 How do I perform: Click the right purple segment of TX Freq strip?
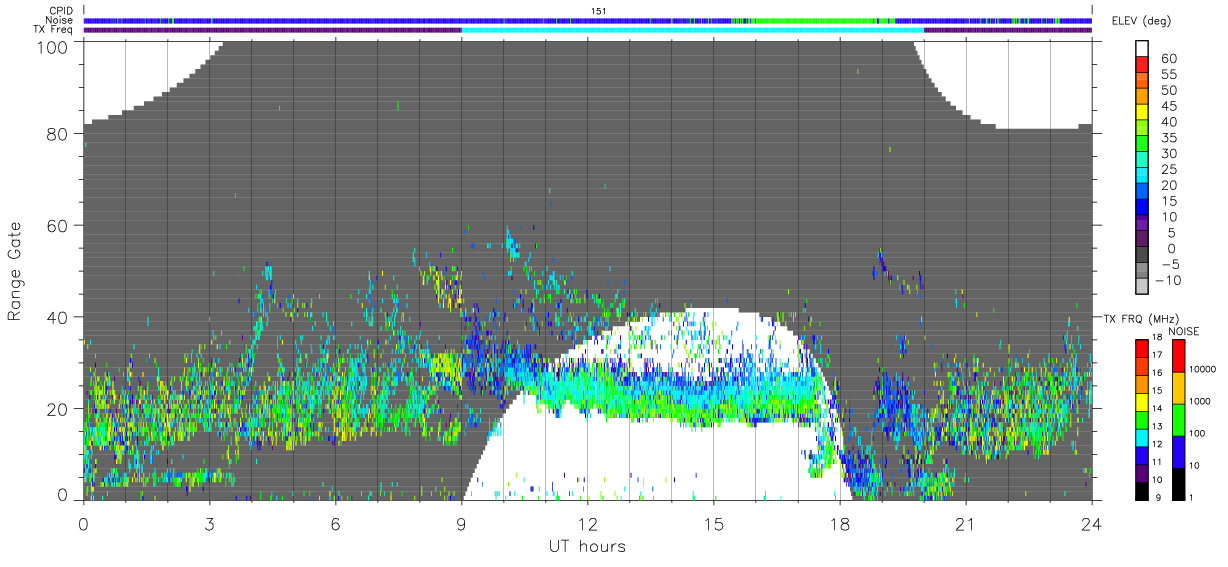point(1008,30)
